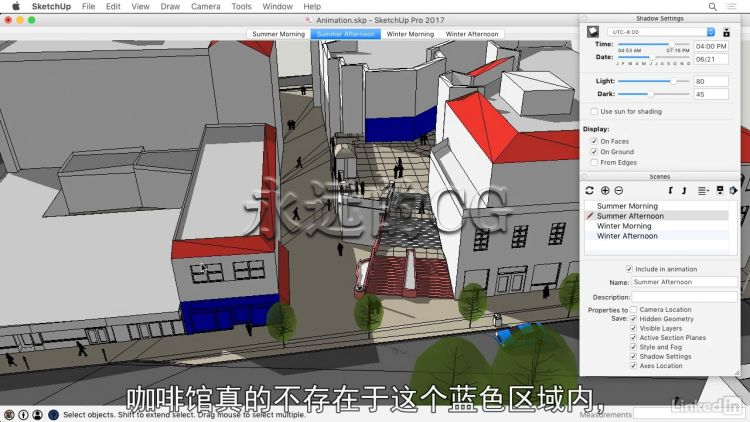Click the Add Scene plus icon
750x422 pixels.
[x=605, y=190]
